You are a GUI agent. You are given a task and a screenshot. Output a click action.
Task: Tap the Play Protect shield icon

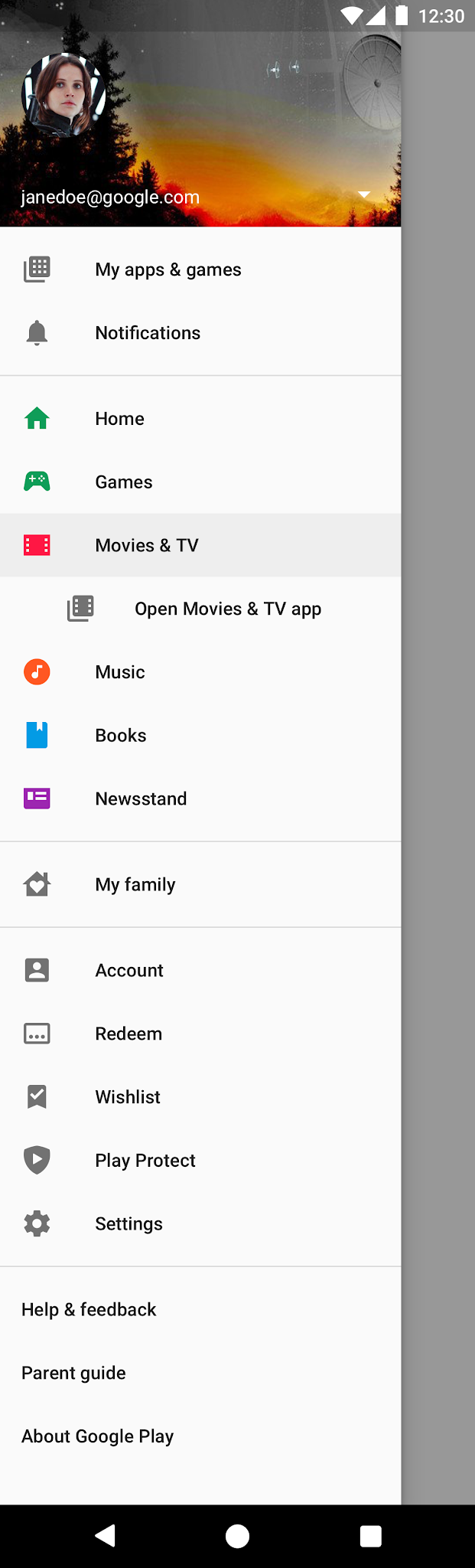point(37,1160)
